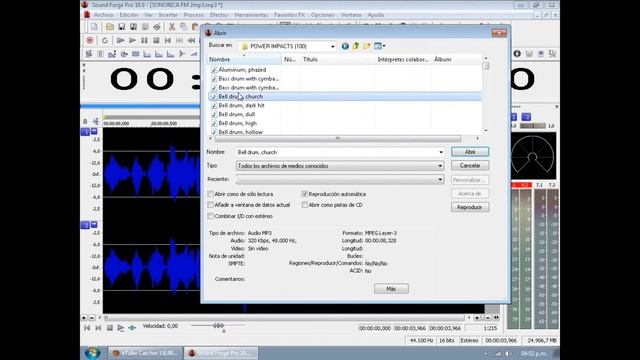The image size is (640, 360).
Task: Enable Abrir como pistas de CD checkbox
Action: click(304, 205)
